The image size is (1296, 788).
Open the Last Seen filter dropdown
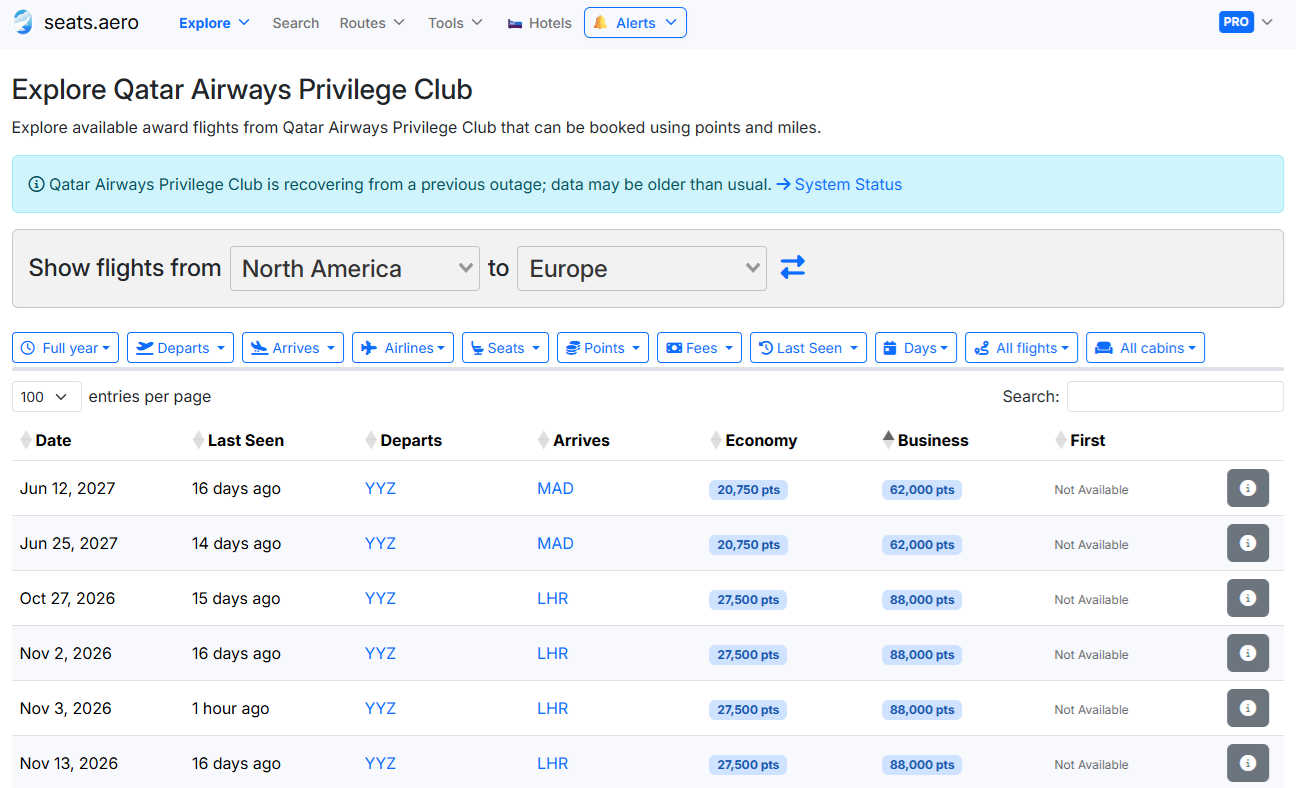(808, 348)
